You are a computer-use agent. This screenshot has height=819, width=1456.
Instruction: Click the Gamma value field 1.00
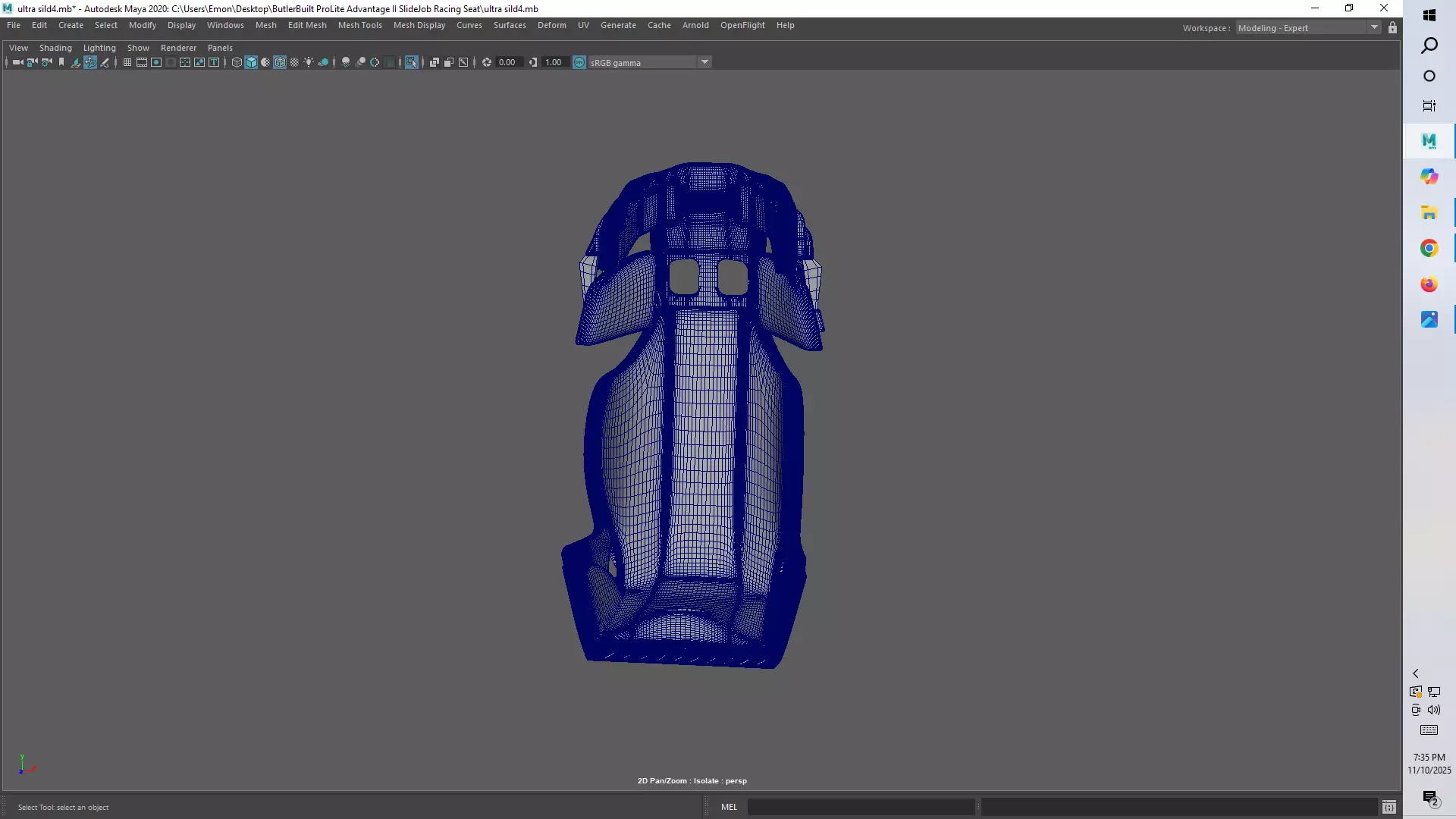point(555,62)
